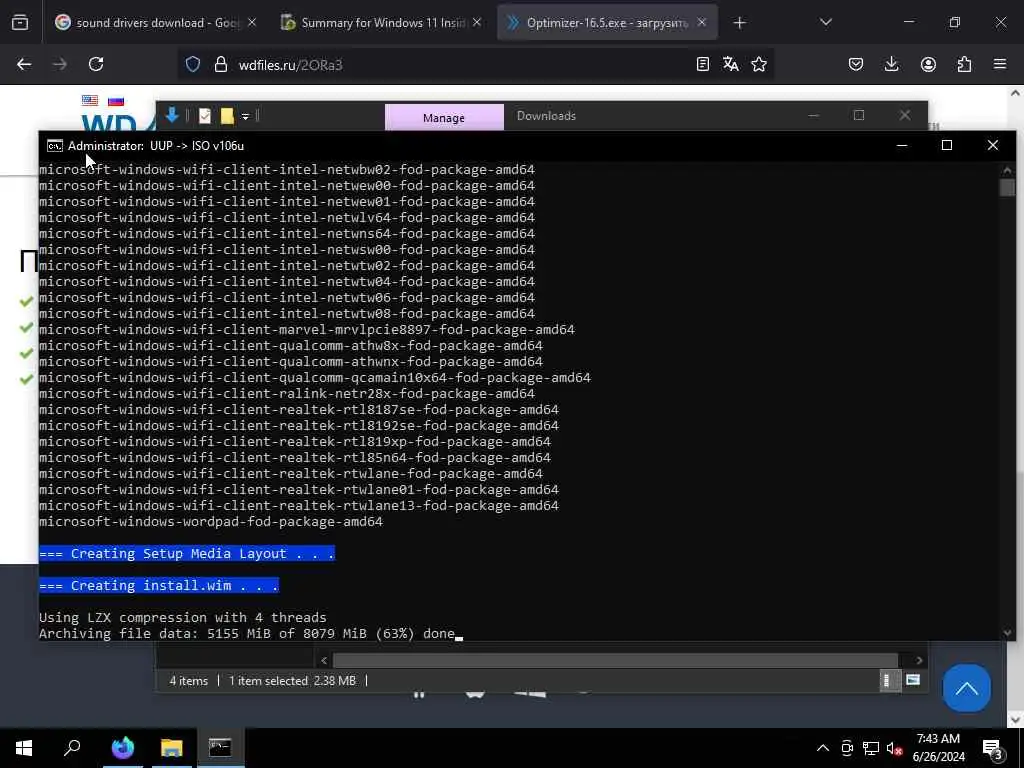1024x768 pixels.
Task: Open Firefox account menu
Action: (928, 64)
